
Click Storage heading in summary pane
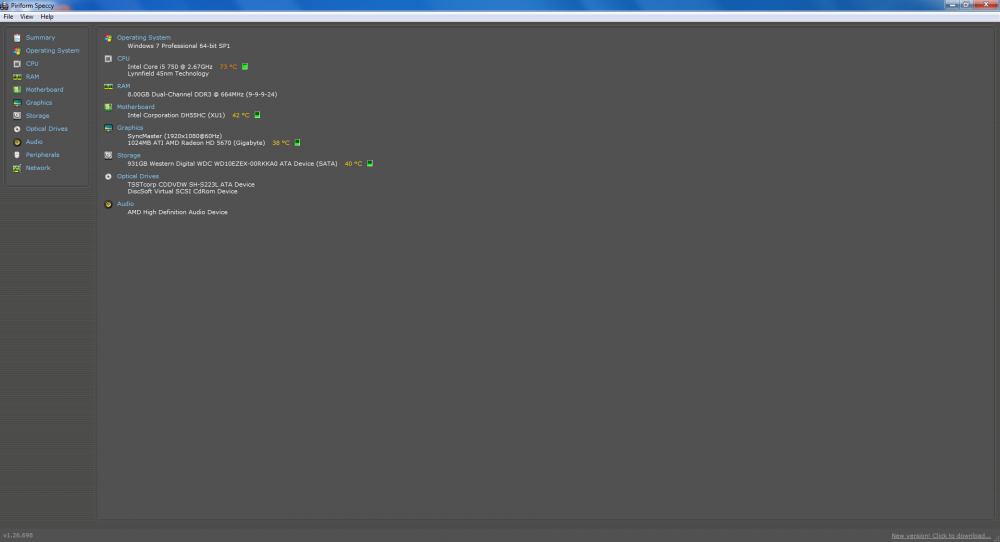click(129, 156)
